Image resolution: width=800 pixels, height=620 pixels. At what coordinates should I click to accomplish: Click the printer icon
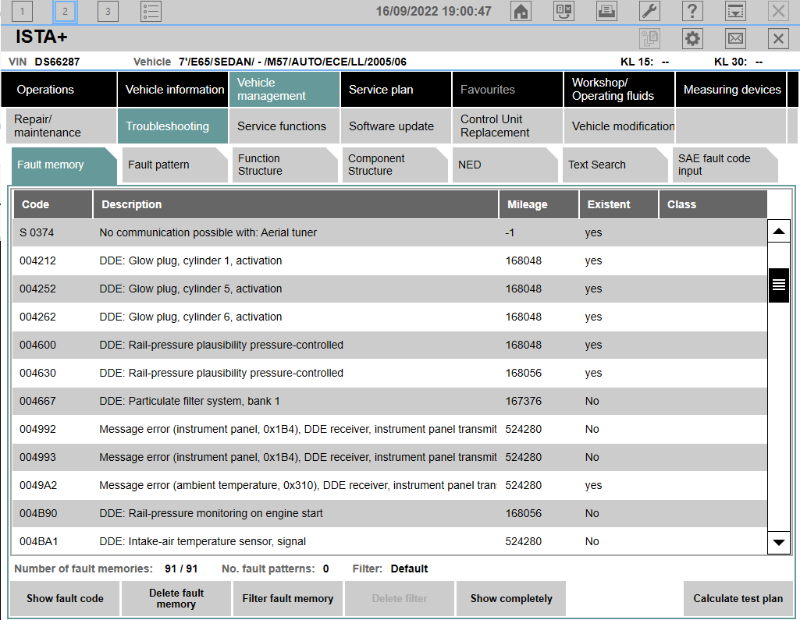(x=607, y=11)
